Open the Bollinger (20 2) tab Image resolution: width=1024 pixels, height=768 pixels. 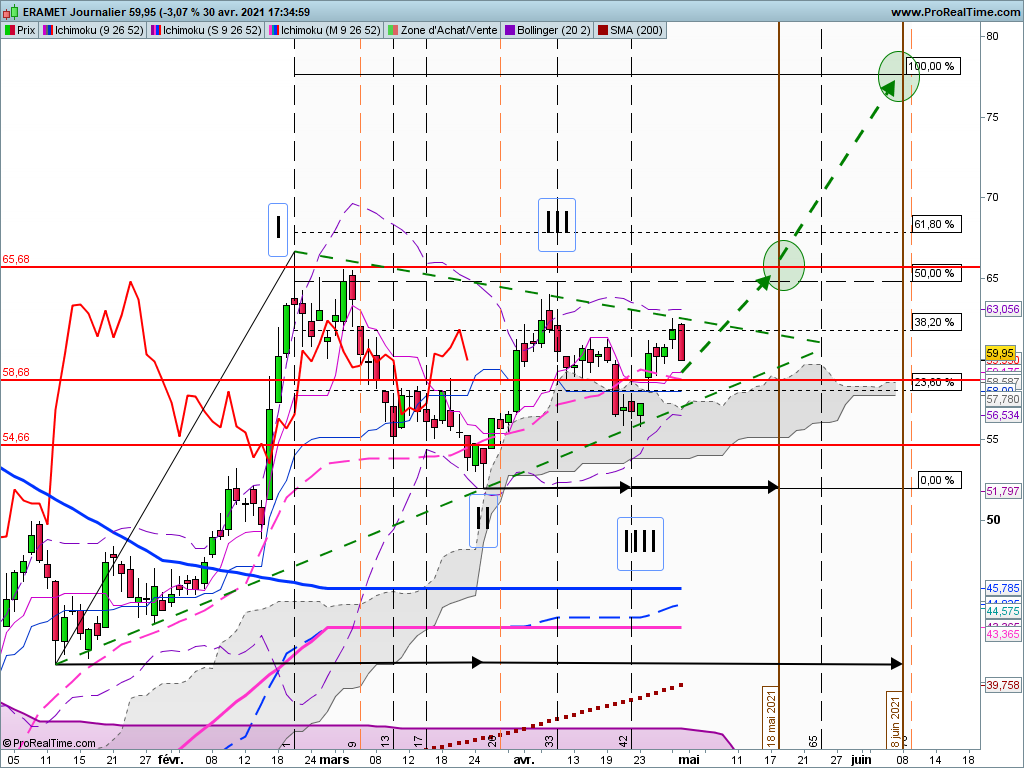547,30
